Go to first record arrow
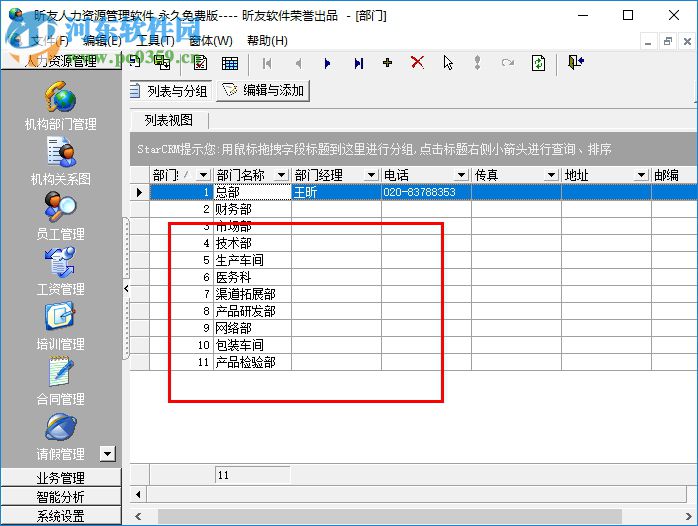698x526 pixels. point(267,63)
